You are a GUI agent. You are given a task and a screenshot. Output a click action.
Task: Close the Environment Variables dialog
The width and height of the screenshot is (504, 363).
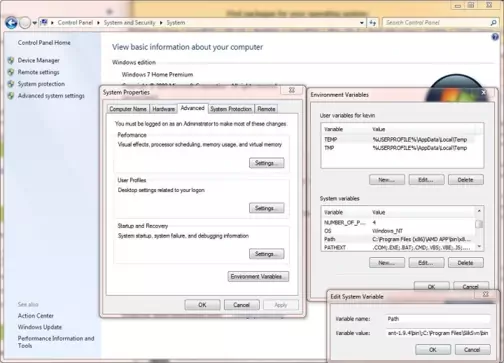coord(484,92)
